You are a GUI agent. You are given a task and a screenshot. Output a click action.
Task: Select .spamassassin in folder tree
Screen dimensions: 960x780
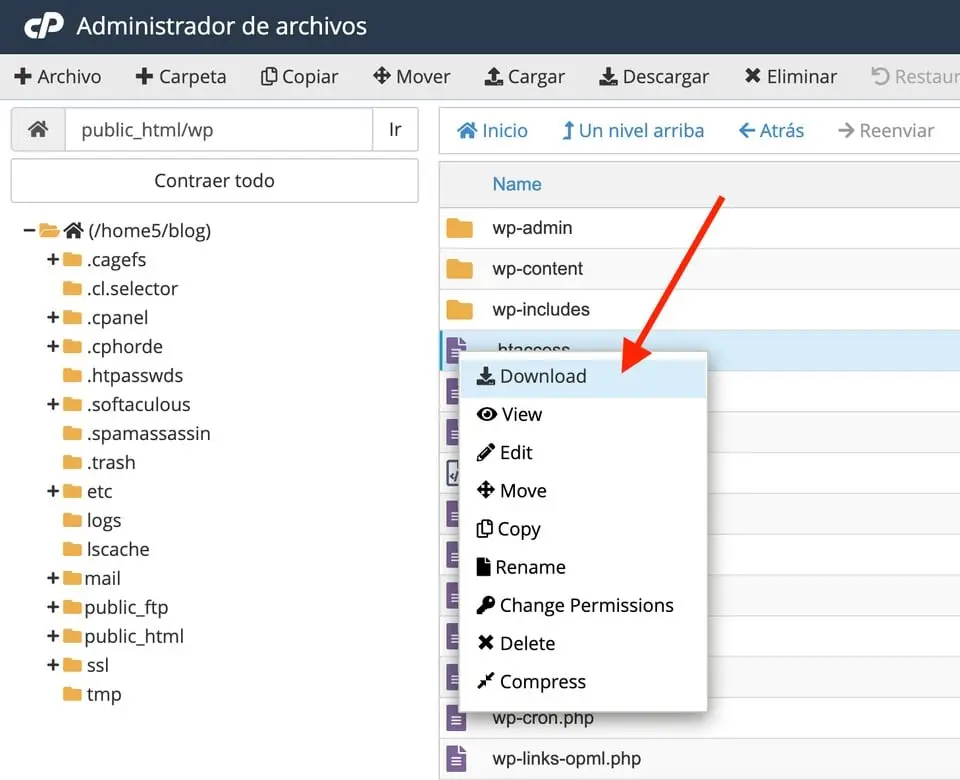149,433
